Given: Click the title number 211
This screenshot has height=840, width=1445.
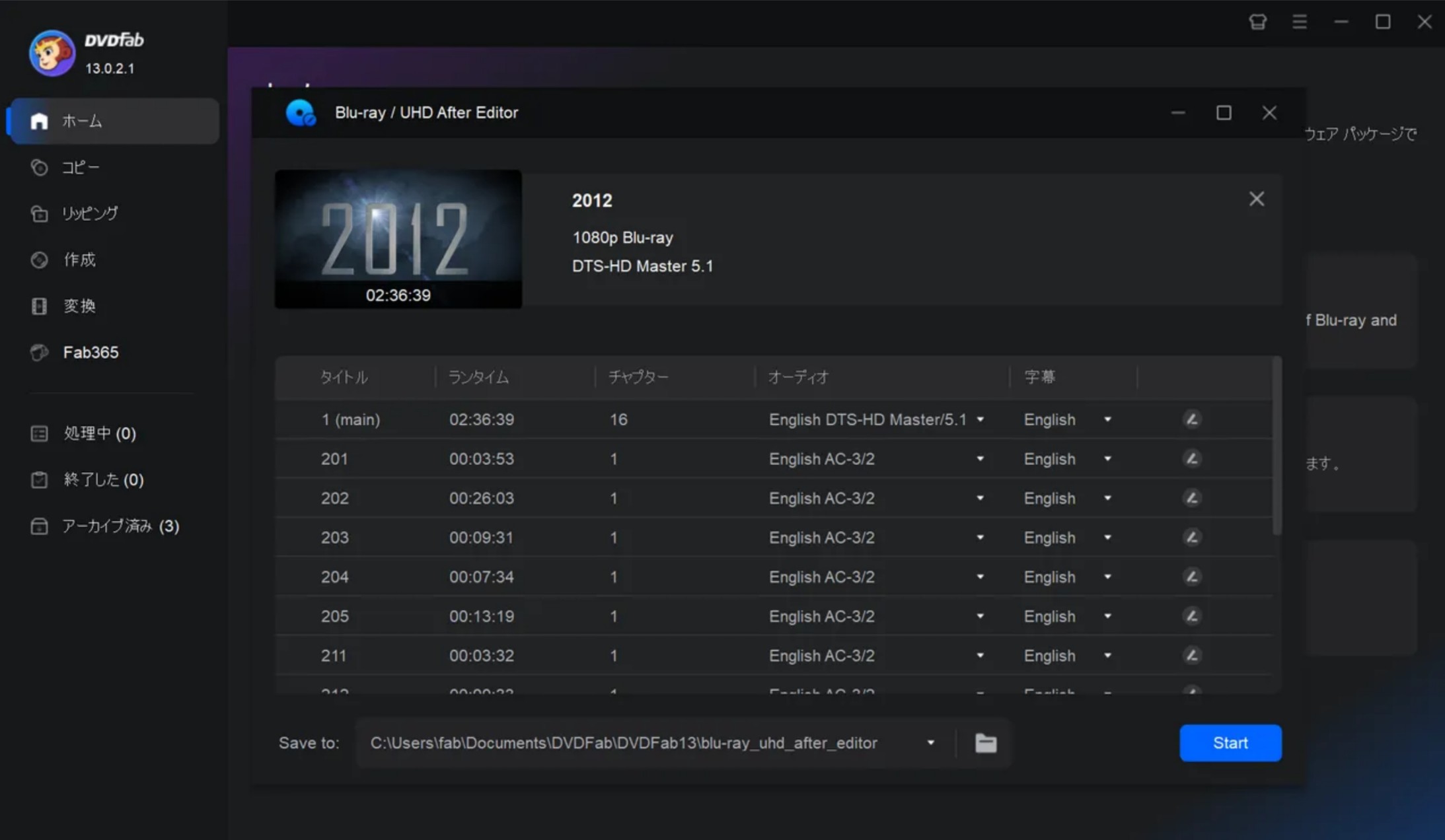Looking at the screenshot, I should [x=334, y=655].
